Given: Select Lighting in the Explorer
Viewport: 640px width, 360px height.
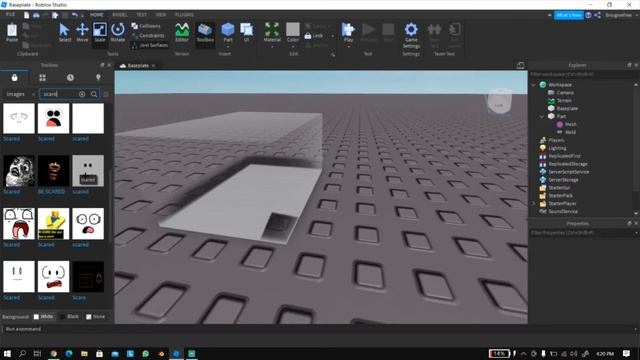Looking at the screenshot, I should 557,148.
